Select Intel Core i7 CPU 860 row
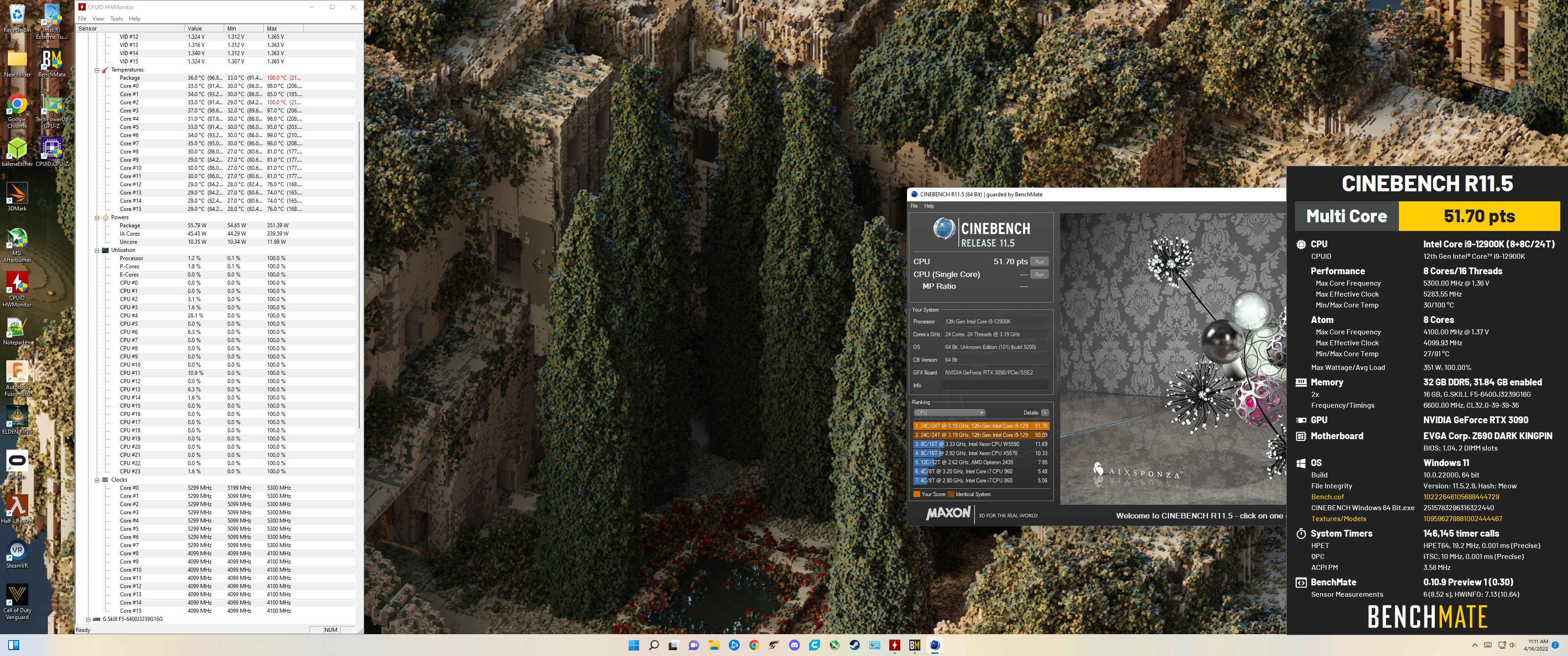The width and height of the screenshot is (1568, 656). pyautogui.click(x=981, y=481)
